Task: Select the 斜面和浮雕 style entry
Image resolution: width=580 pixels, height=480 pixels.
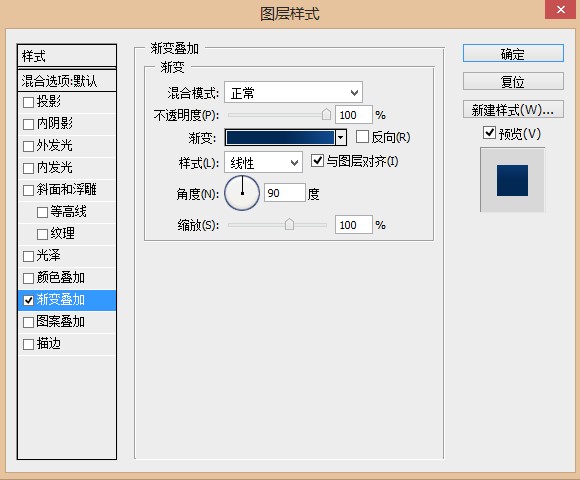Action: pyautogui.click(x=67, y=190)
